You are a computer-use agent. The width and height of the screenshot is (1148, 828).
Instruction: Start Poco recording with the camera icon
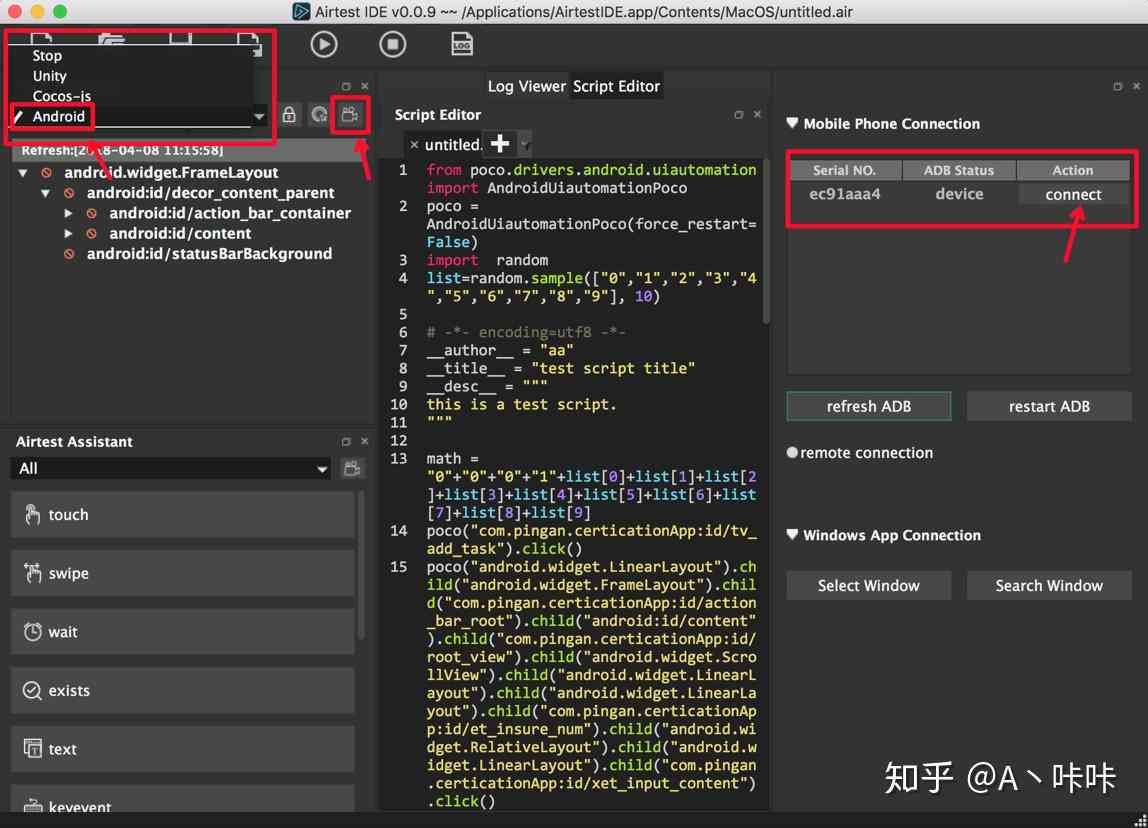pyautogui.click(x=350, y=115)
